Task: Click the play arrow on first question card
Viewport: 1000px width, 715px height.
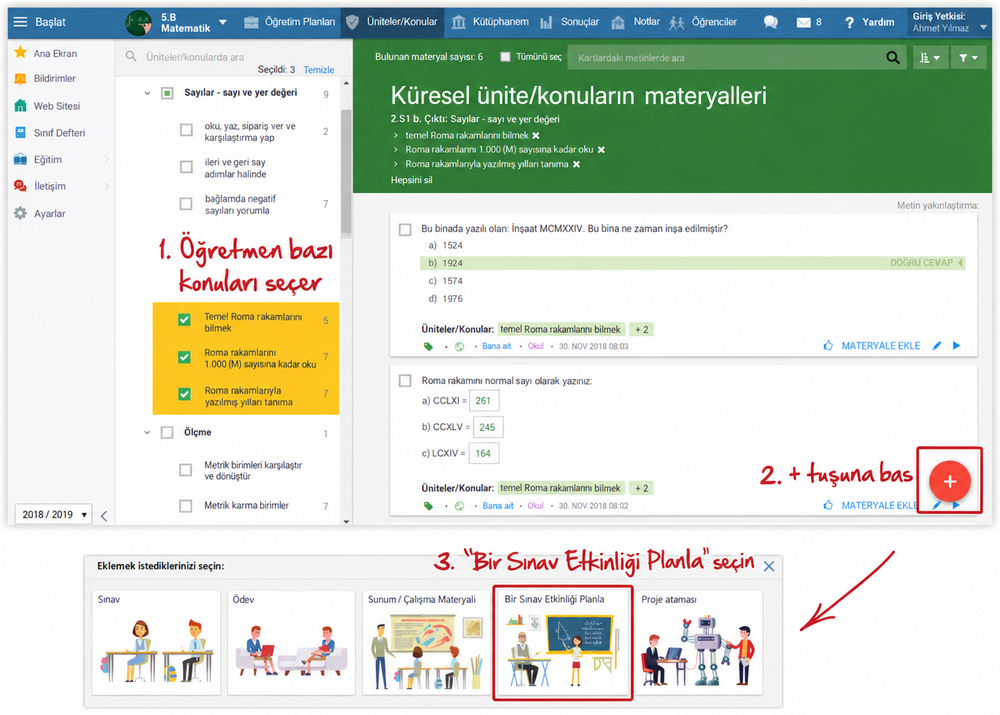Action: 957,346
